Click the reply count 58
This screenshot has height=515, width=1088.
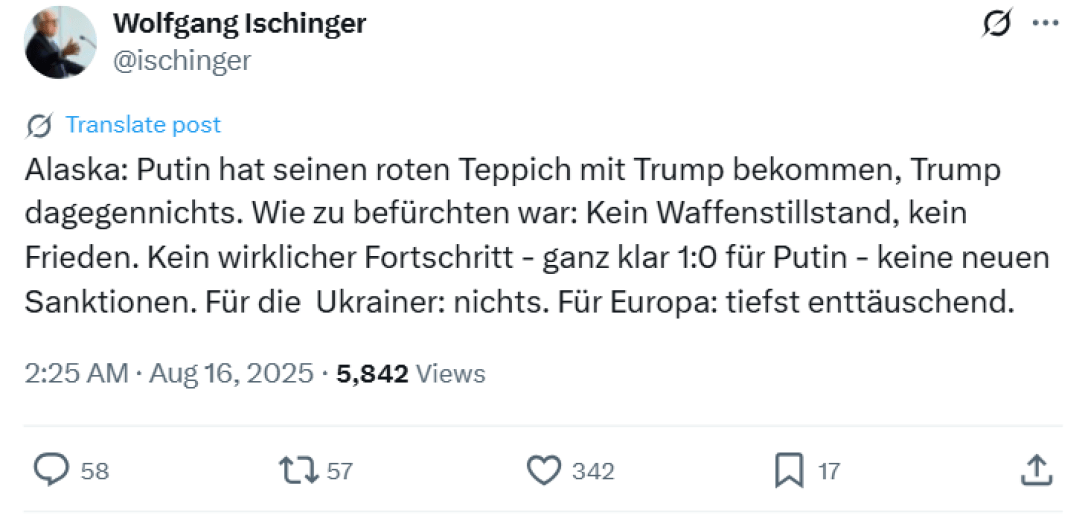click(95, 470)
